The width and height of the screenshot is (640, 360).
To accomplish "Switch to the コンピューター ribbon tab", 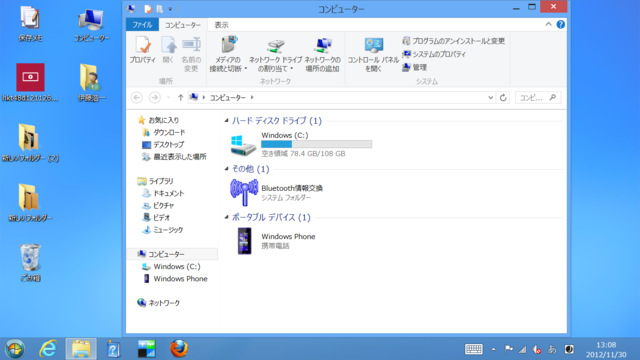I will [183, 25].
